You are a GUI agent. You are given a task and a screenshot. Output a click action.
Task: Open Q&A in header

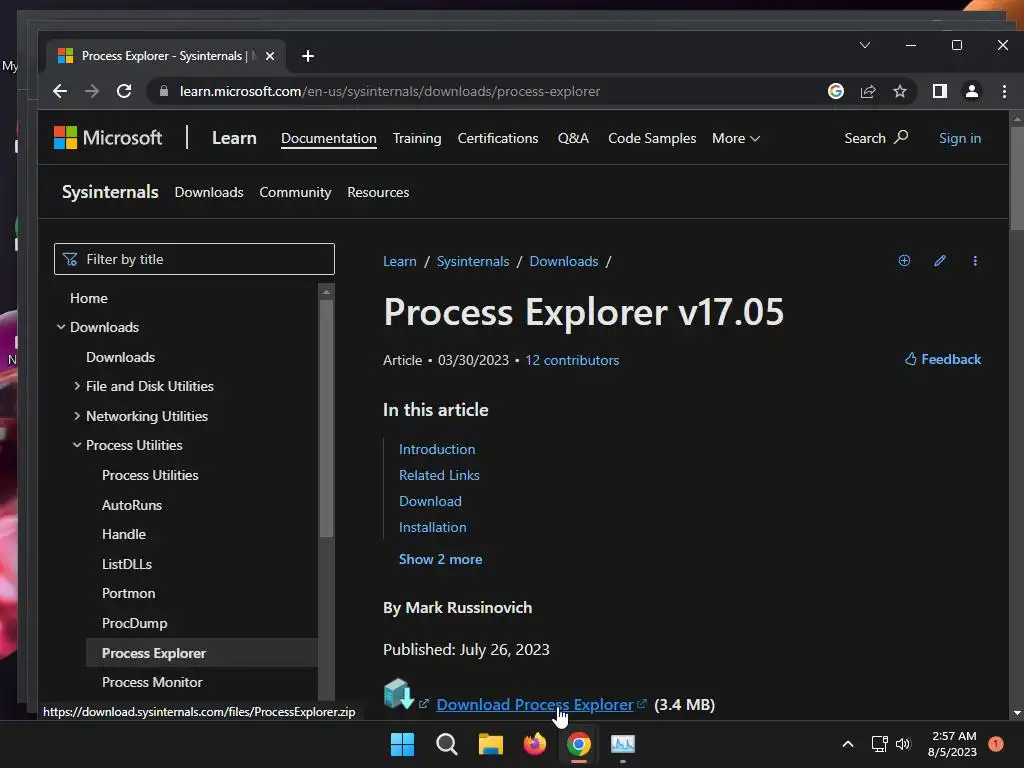pos(573,138)
